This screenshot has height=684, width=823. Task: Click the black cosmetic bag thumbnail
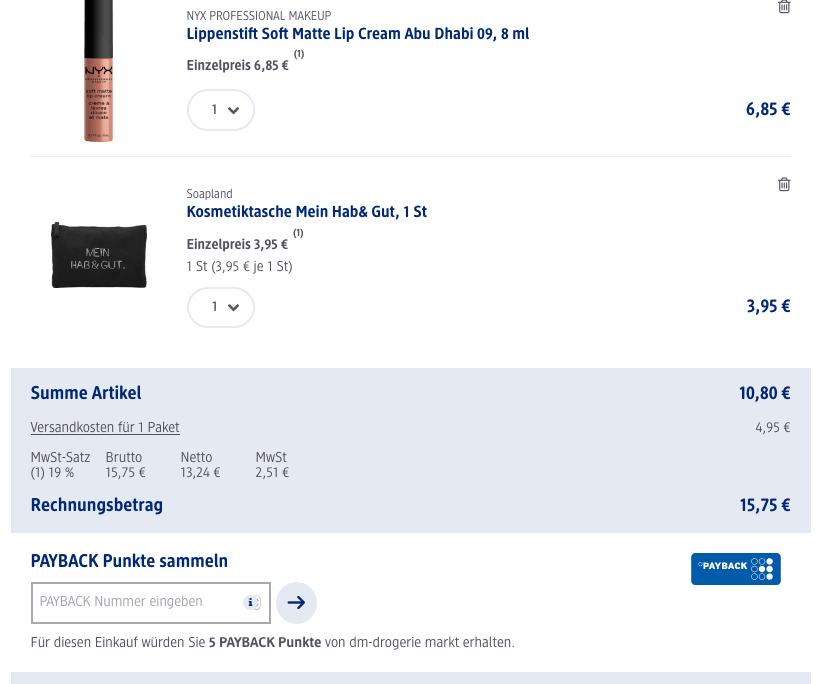pos(98,256)
